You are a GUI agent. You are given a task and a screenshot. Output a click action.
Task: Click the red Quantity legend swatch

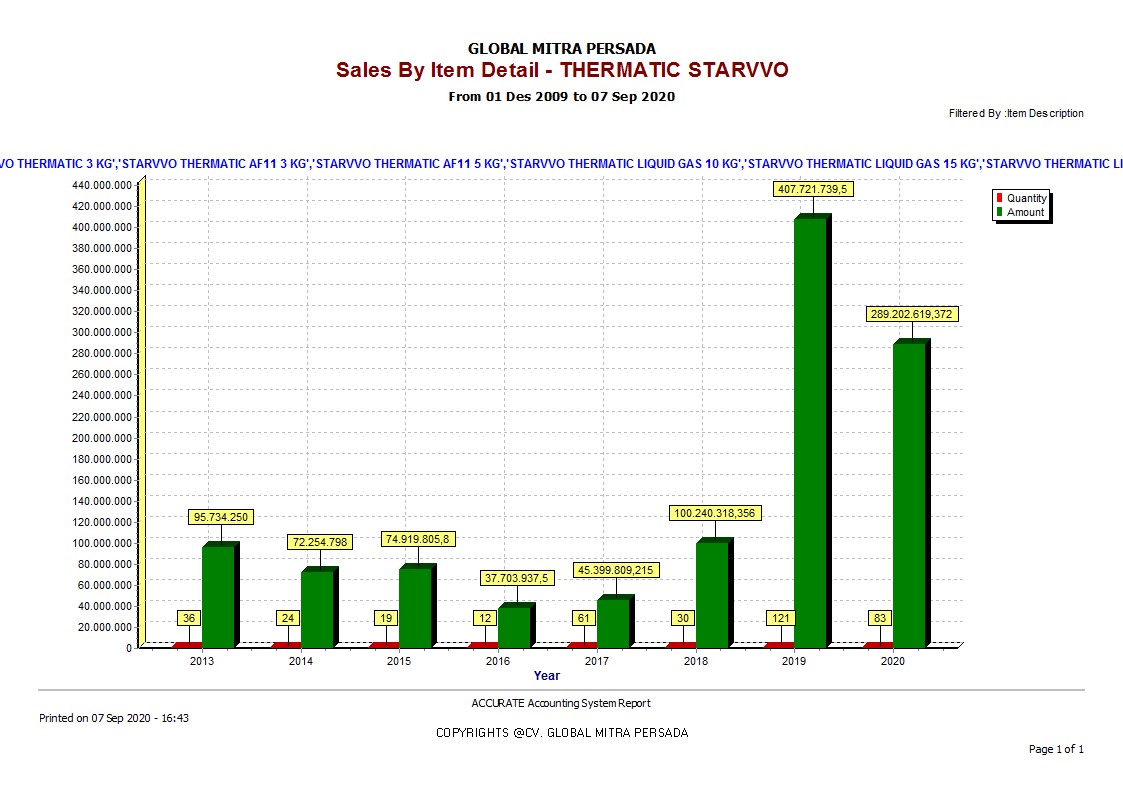pyautogui.click(x=998, y=198)
